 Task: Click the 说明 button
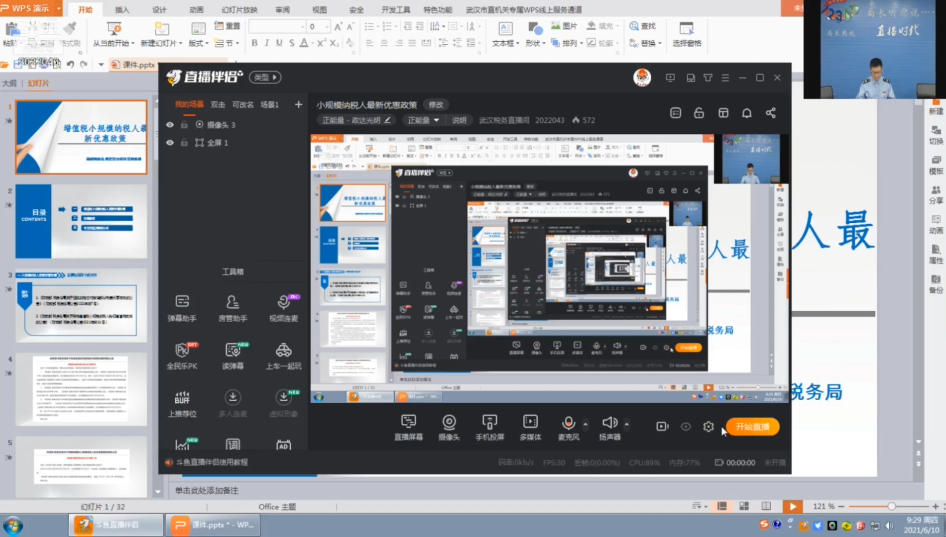pos(459,120)
